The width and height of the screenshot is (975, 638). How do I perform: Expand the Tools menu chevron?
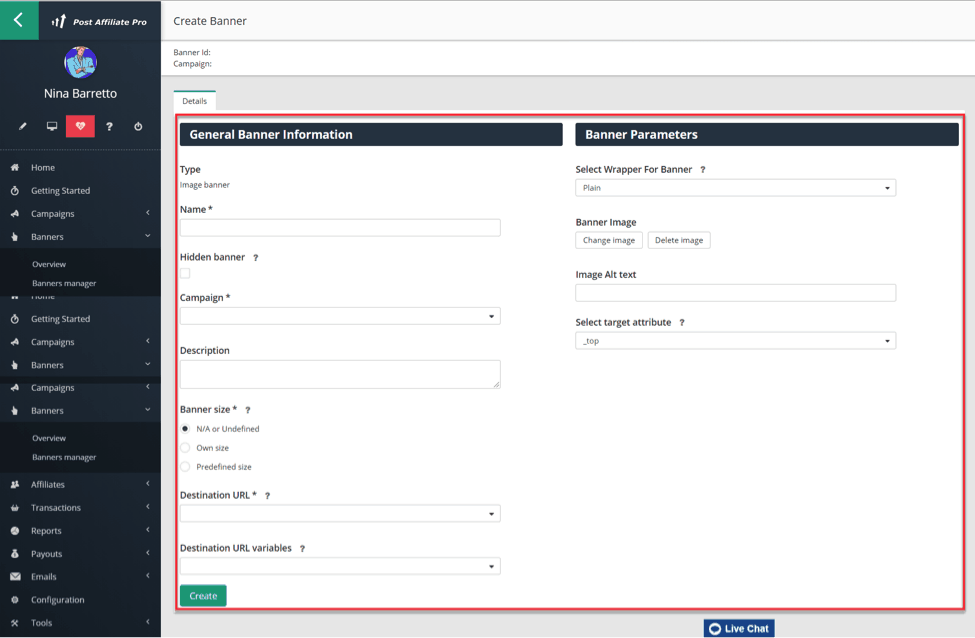tap(148, 622)
